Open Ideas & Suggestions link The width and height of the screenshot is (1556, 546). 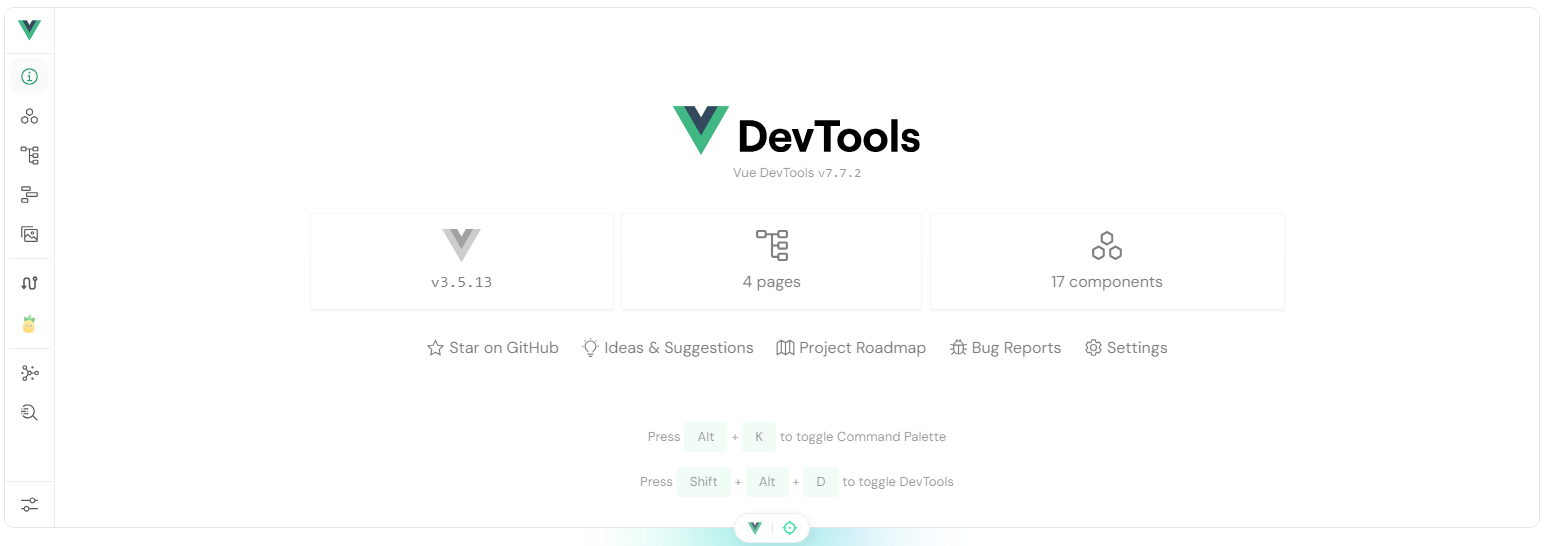click(x=668, y=348)
